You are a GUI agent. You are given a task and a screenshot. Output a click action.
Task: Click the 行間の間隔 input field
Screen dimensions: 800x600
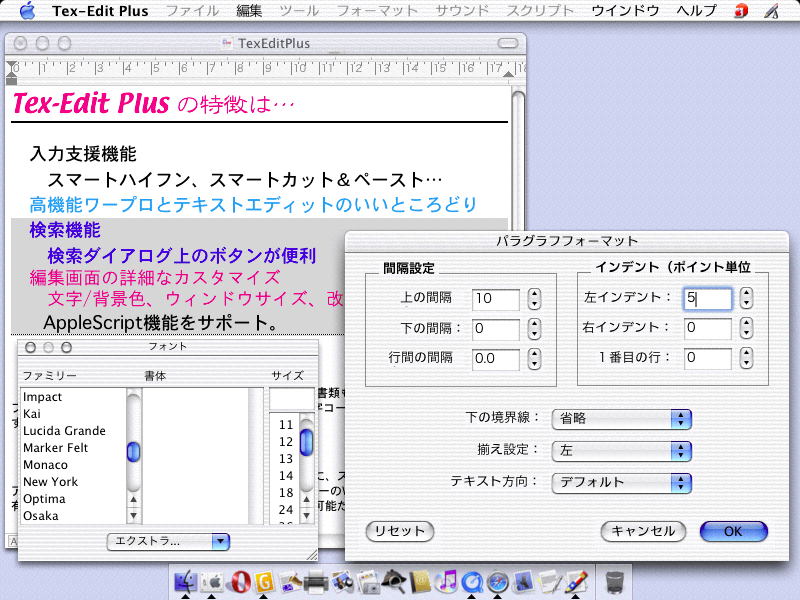pyautogui.click(x=496, y=359)
